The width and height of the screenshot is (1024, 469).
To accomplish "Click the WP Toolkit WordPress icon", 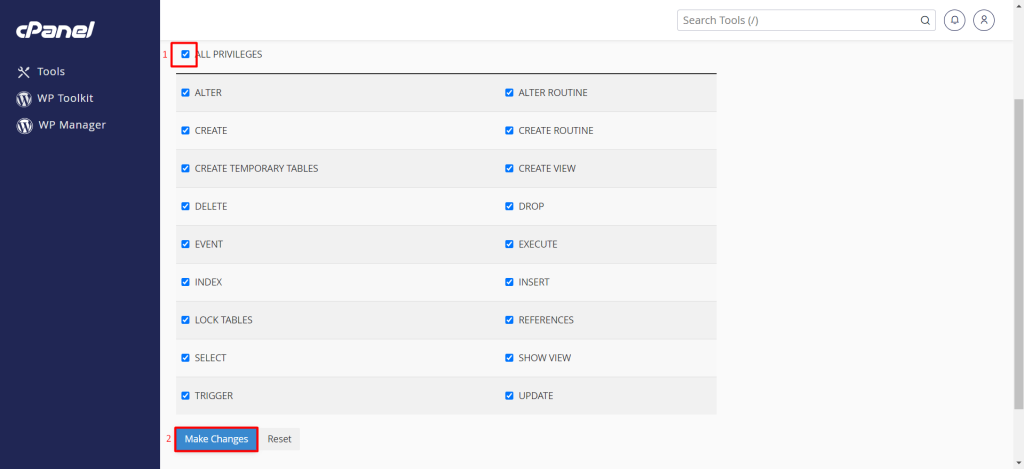I will point(24,99).
